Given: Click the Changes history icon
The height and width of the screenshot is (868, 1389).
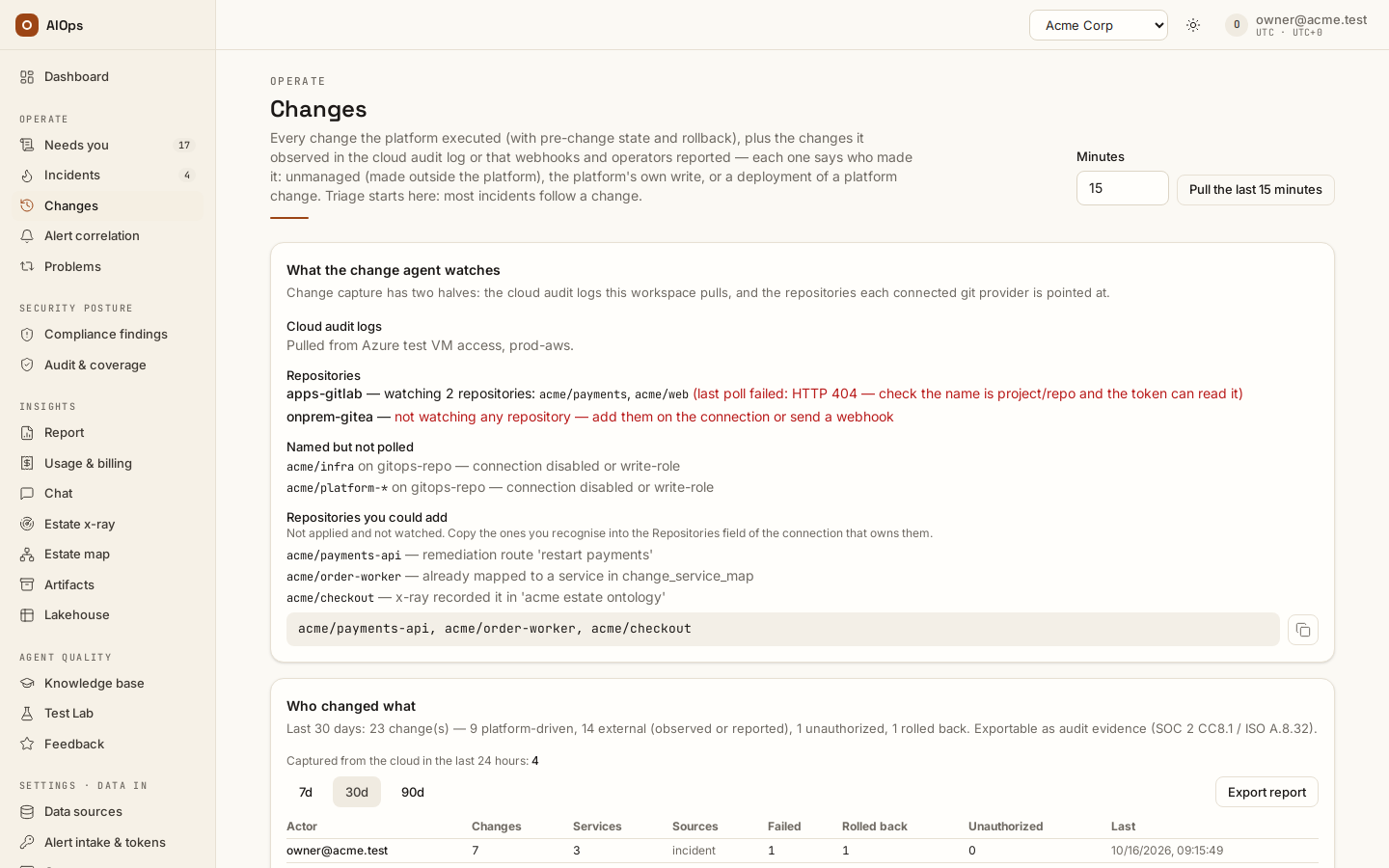Looking at the screenshot, I should pos(27,206).
